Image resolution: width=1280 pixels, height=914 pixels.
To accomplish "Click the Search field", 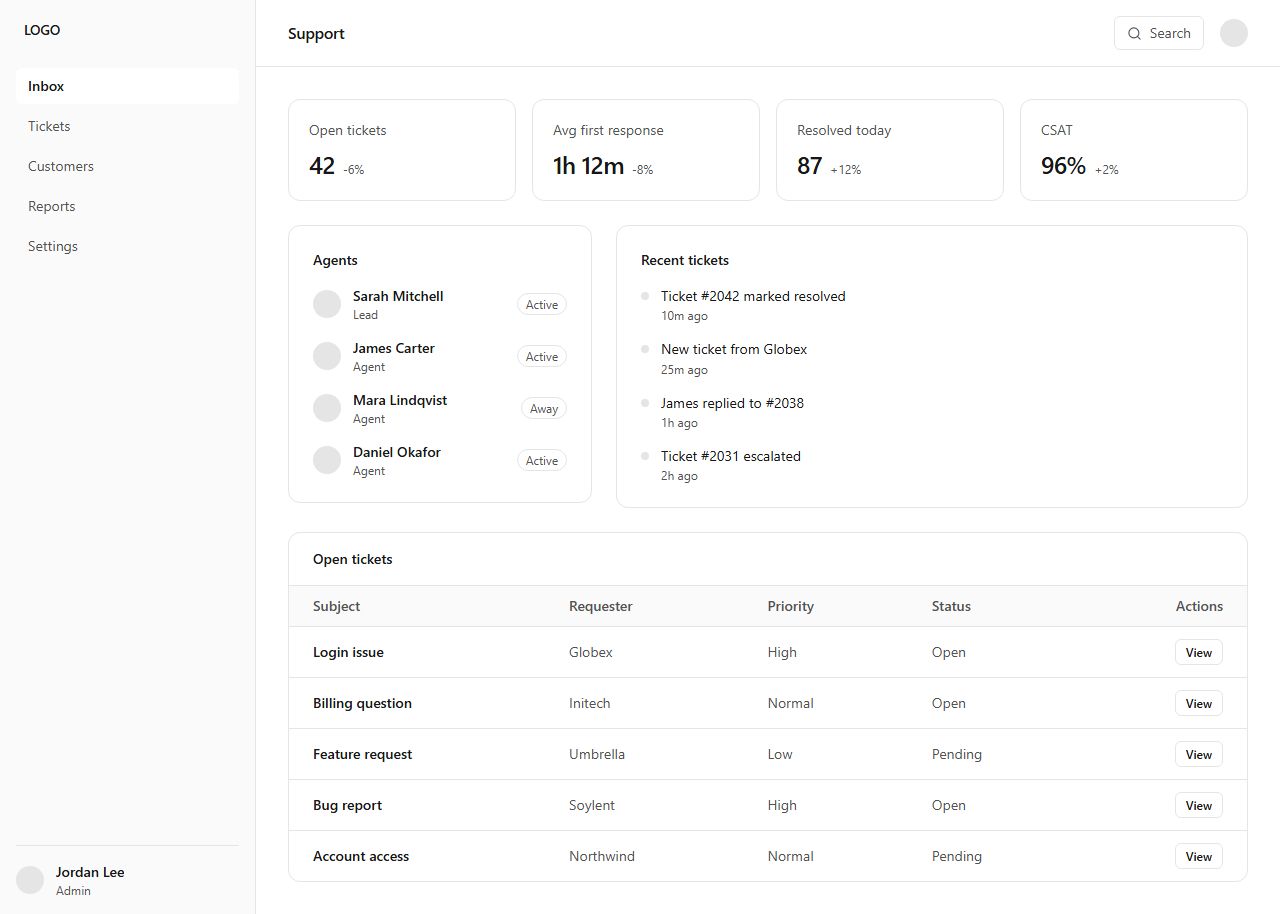I will [x=1159, y=33].
